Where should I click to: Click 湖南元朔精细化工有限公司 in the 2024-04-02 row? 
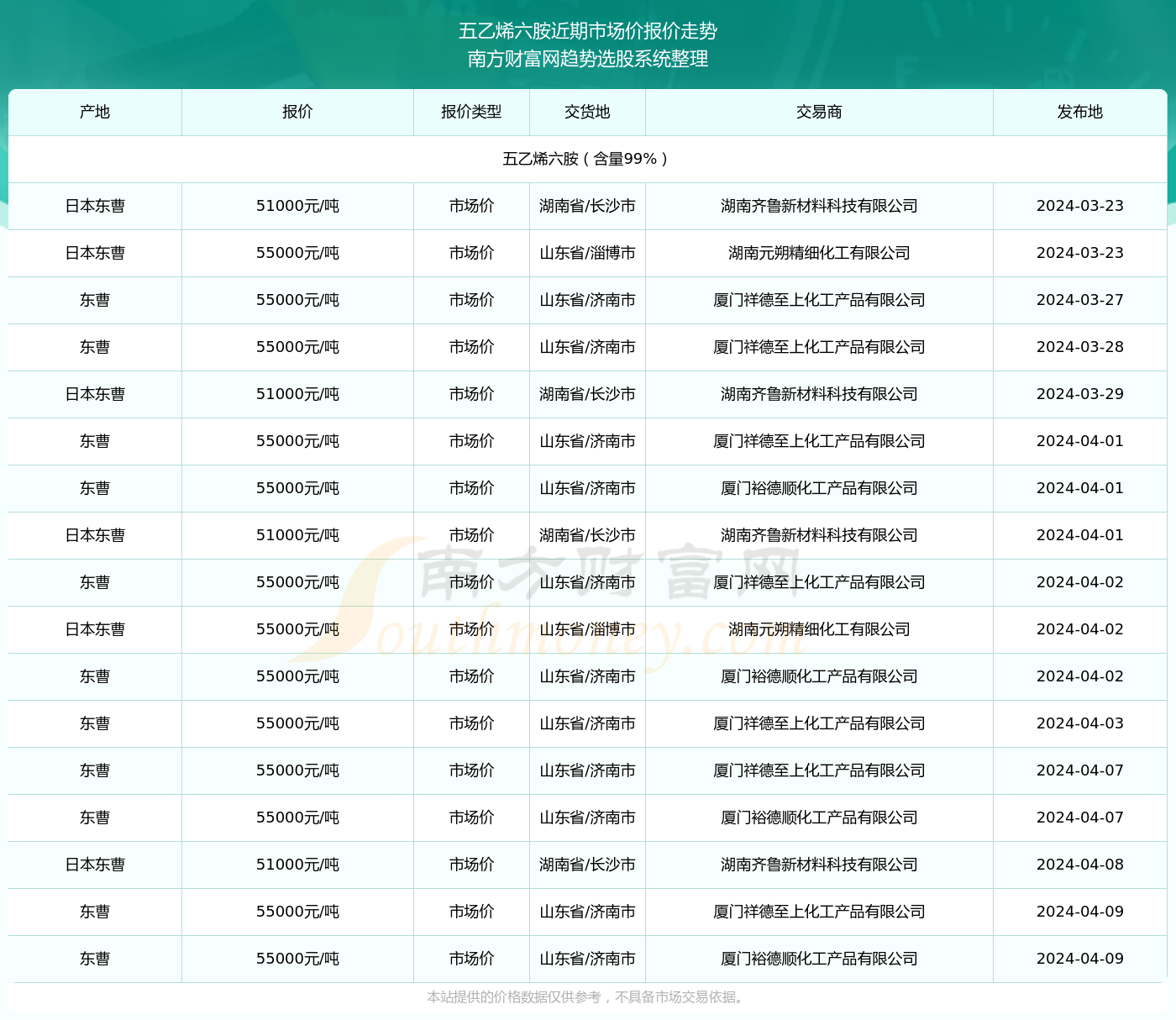819,629
